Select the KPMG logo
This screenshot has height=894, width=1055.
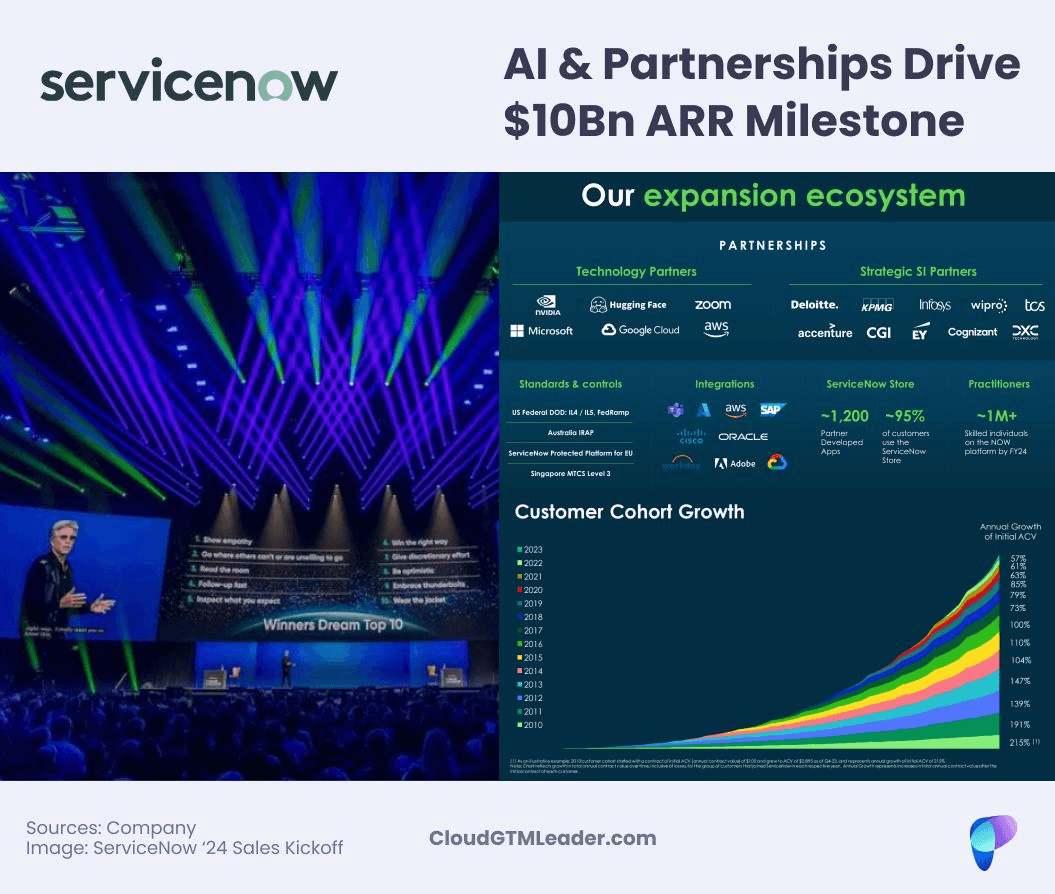(877, 305)
